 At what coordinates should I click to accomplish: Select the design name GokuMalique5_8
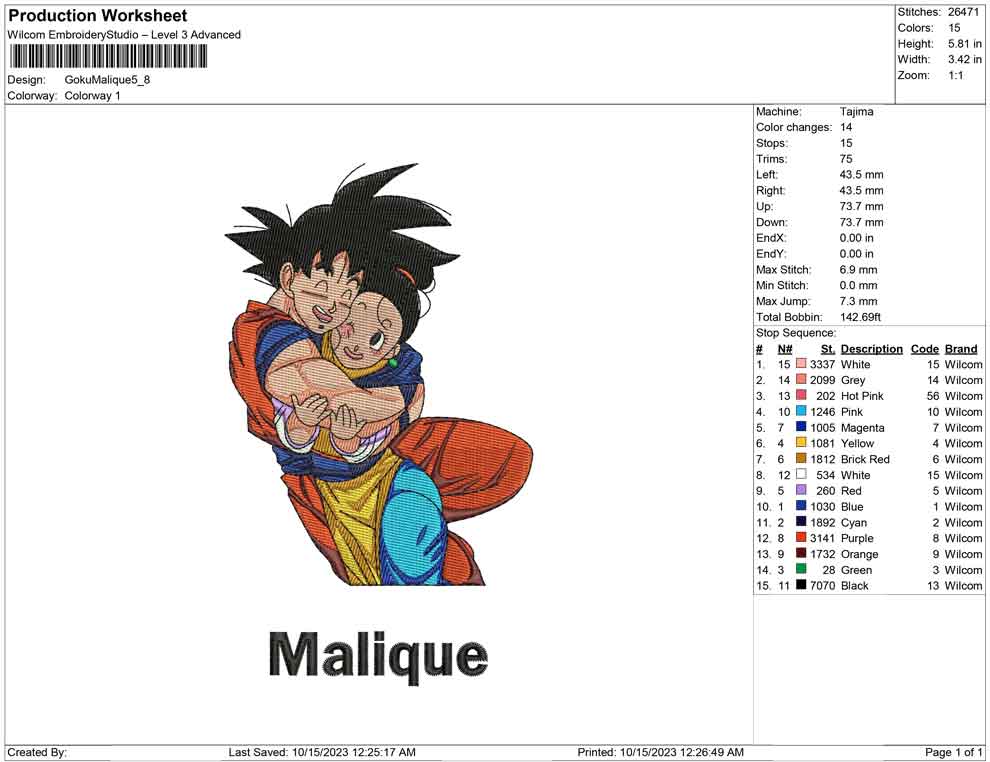(107, 80)
